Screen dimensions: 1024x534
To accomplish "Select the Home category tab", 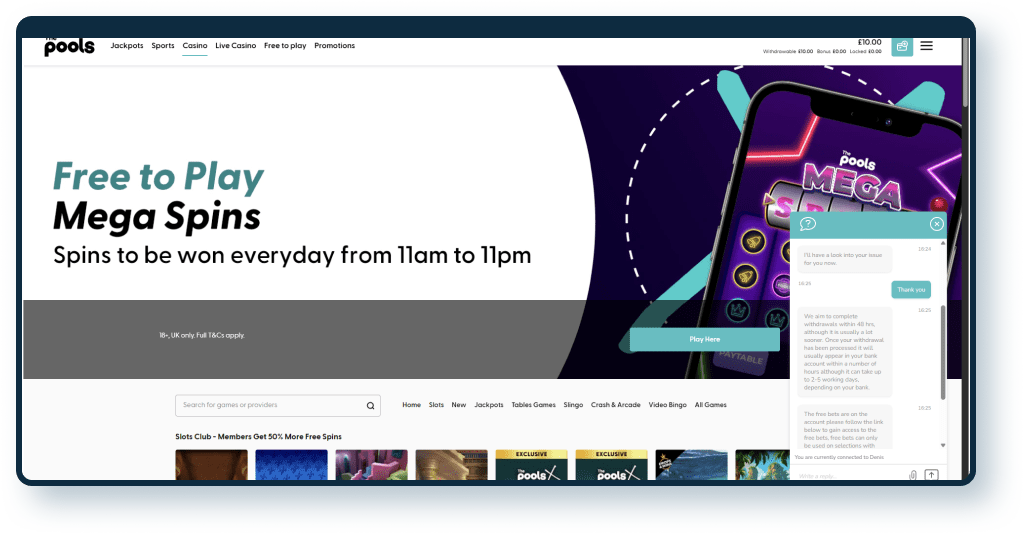I will point(411,405).
